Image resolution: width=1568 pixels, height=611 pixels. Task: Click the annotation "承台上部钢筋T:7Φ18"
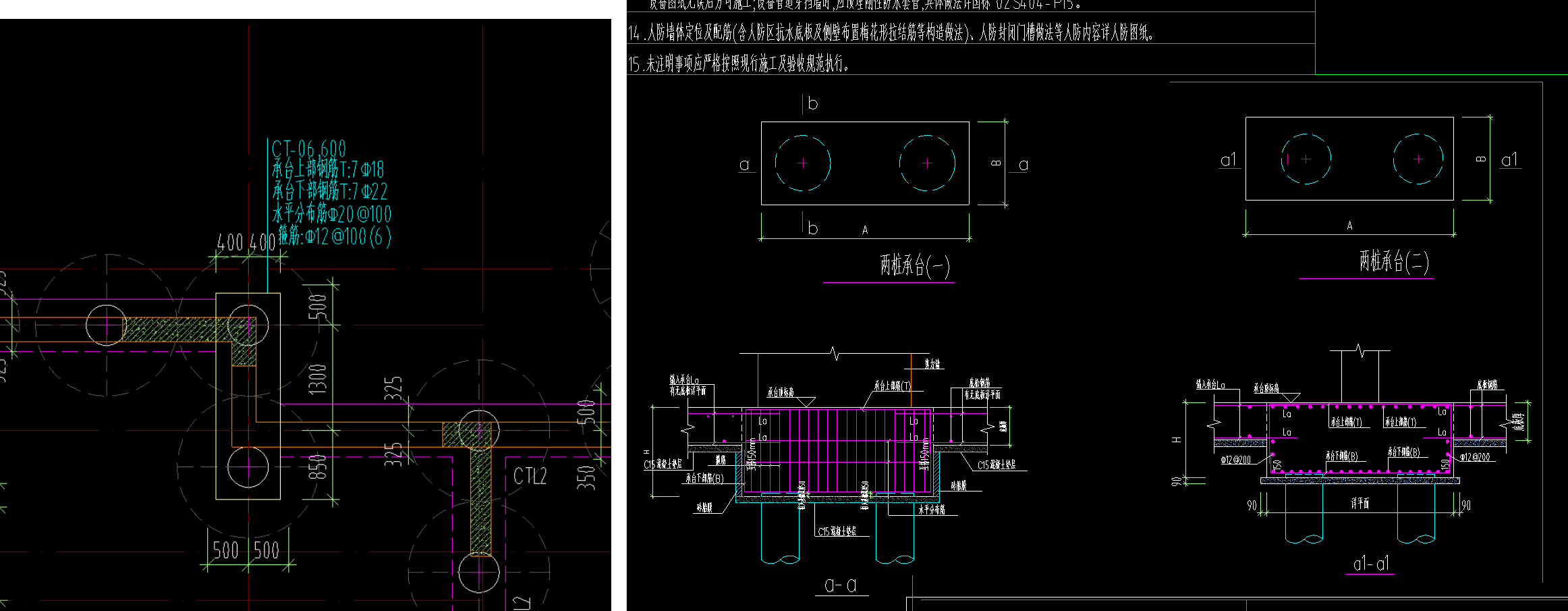328,169
